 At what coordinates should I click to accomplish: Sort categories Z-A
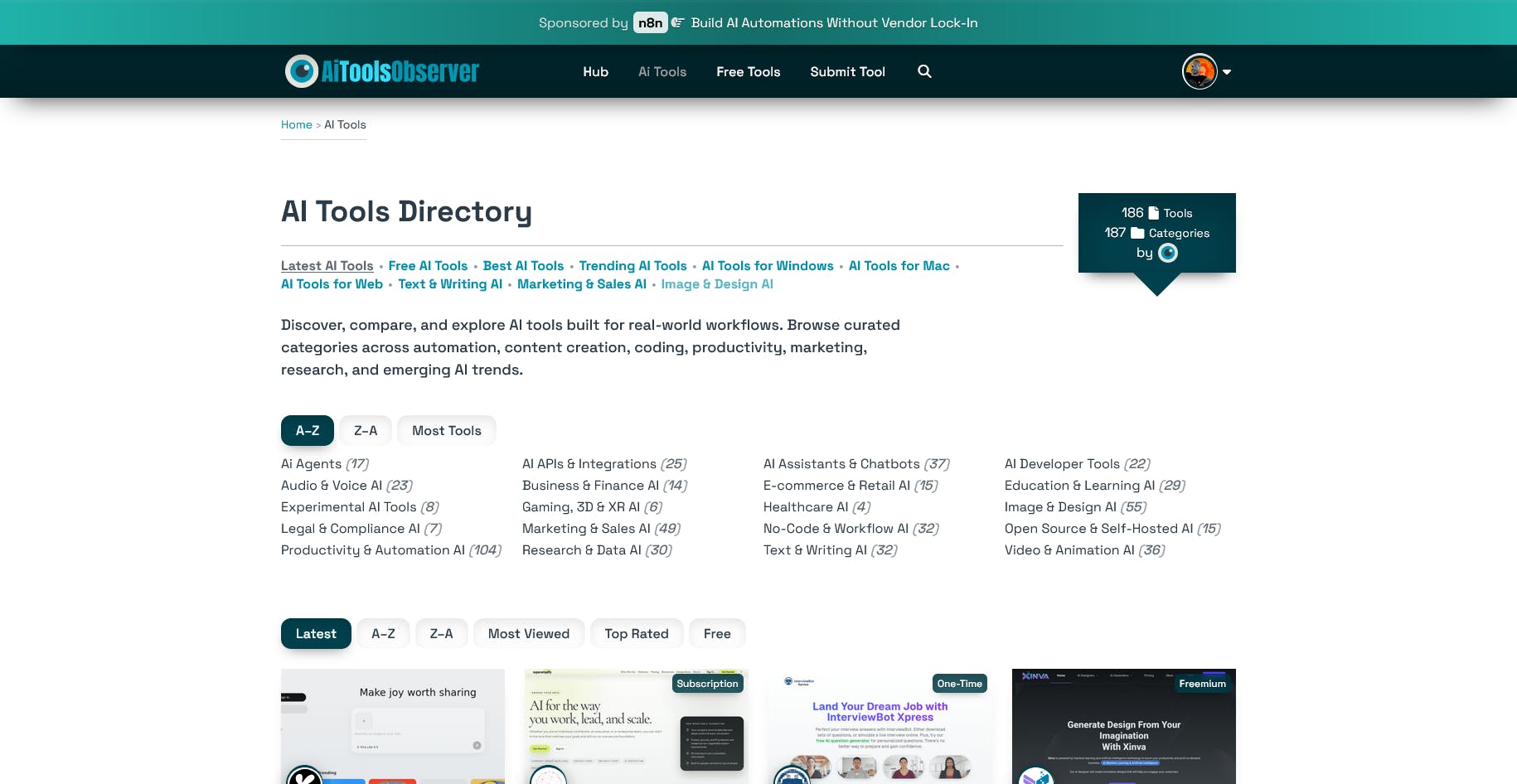point(366,431)
